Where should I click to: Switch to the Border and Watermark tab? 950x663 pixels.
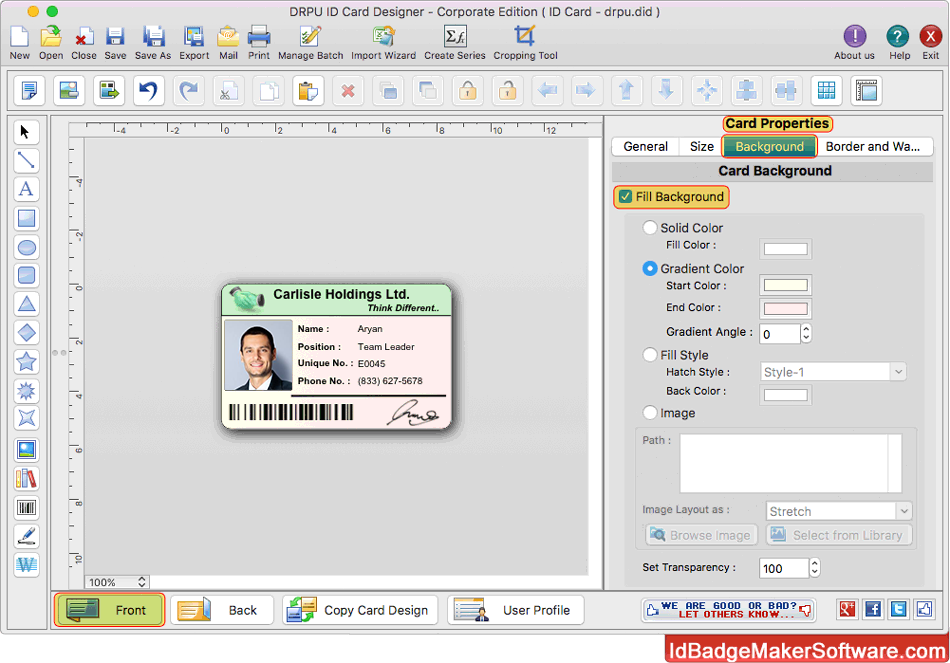pos(875,146)
